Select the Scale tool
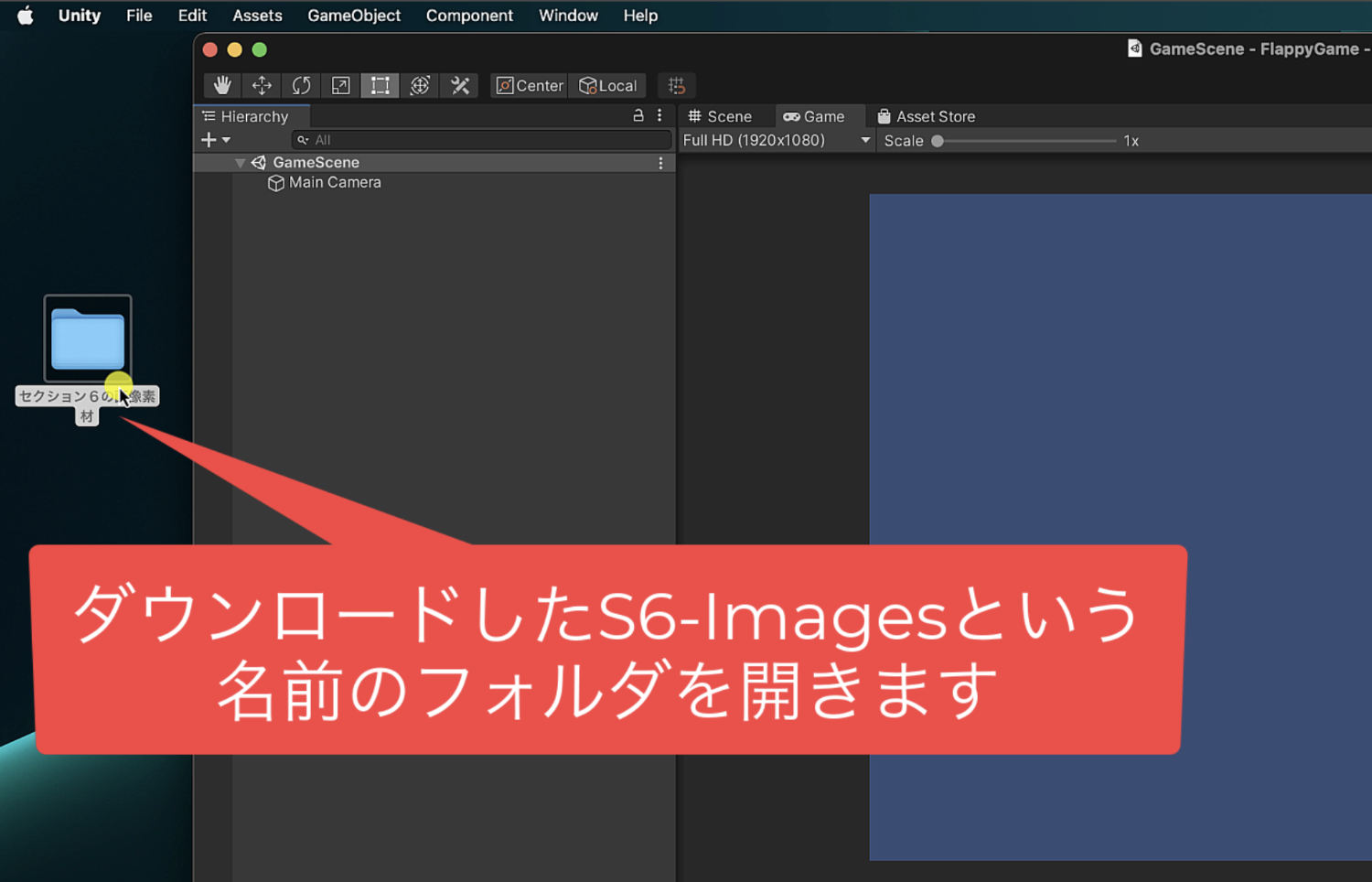This screenshot has height=882, width=1372. (x=340, y=85)
